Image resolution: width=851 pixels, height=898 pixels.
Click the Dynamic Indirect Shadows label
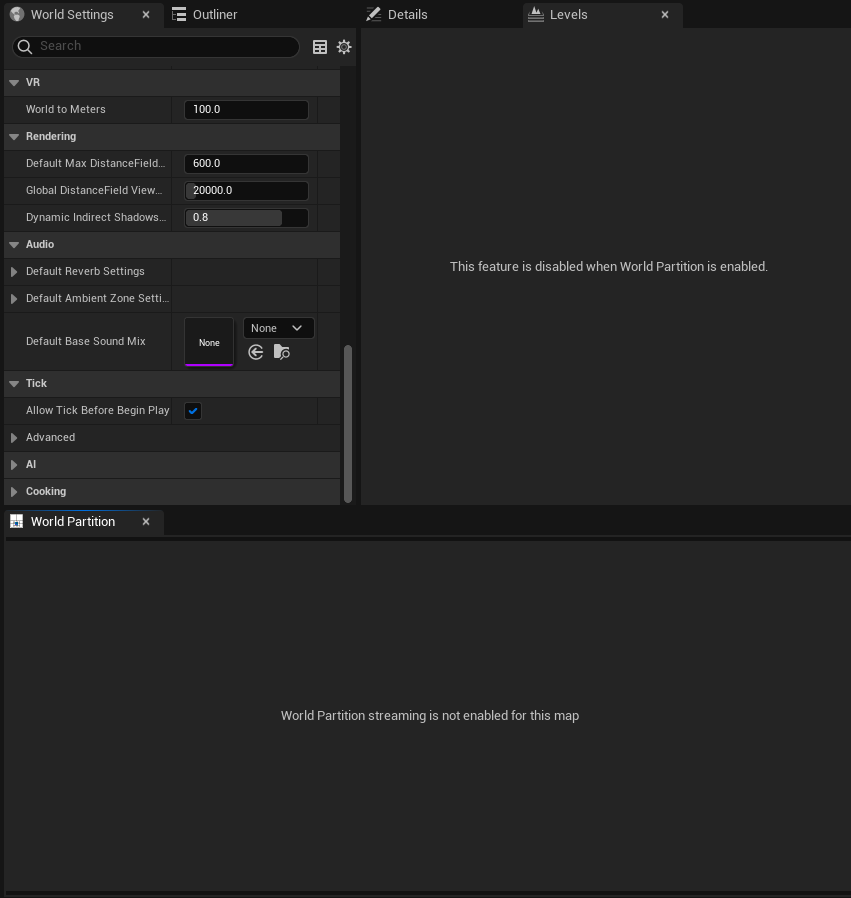[x=96, y=218]
